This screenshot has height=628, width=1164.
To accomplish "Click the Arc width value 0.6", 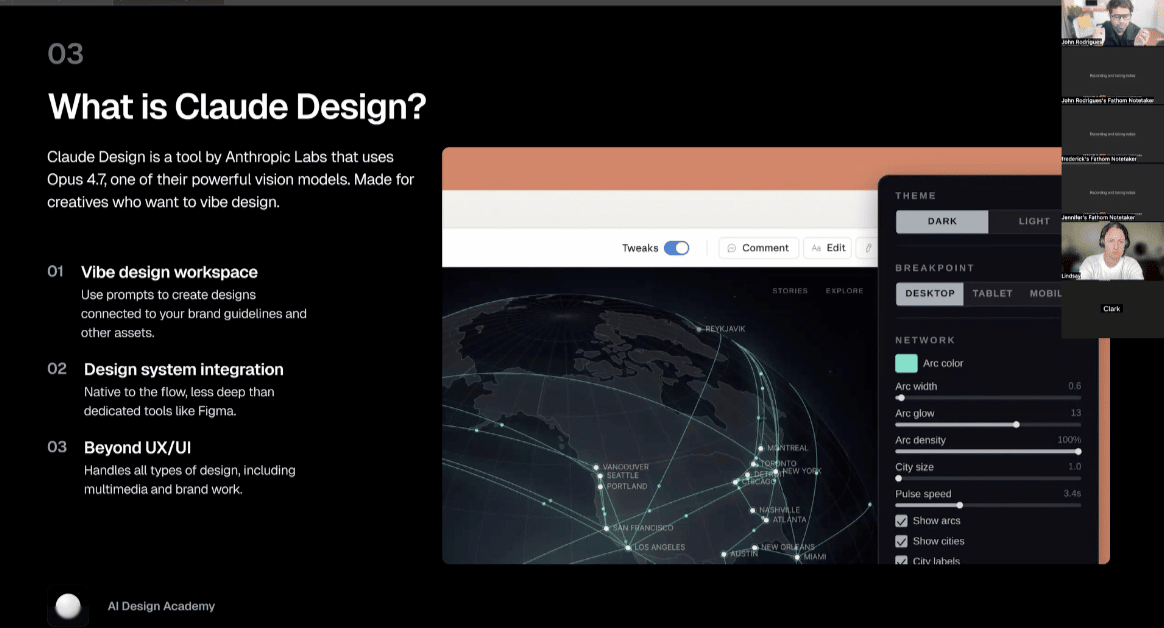I will [1074, 386].
